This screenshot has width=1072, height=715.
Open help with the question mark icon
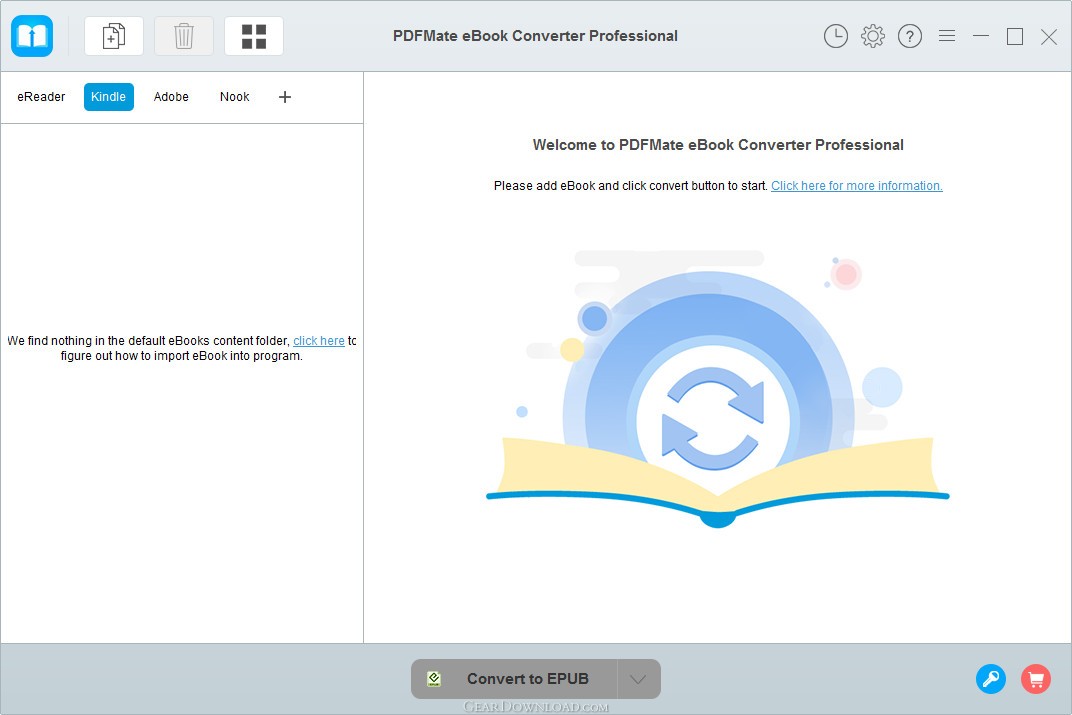(x=910, y=36)
